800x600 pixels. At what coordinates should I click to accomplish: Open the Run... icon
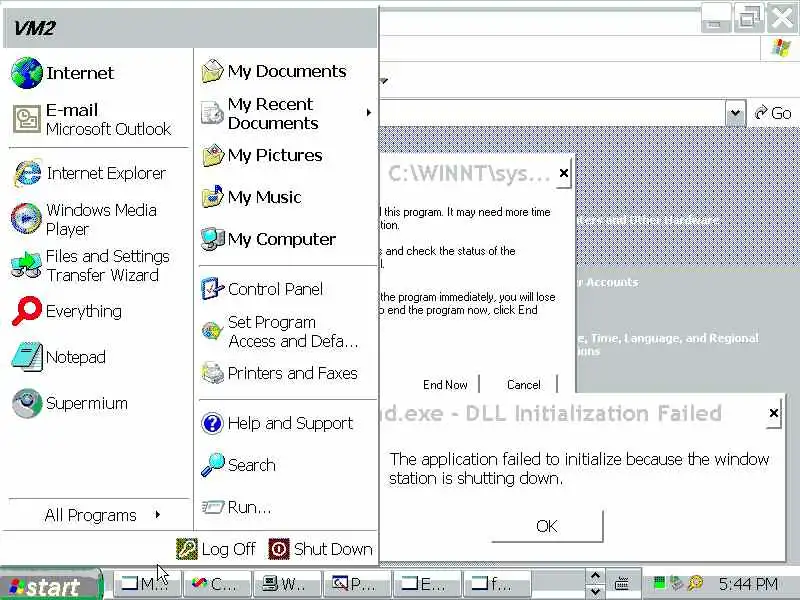[x=212, y=507]
